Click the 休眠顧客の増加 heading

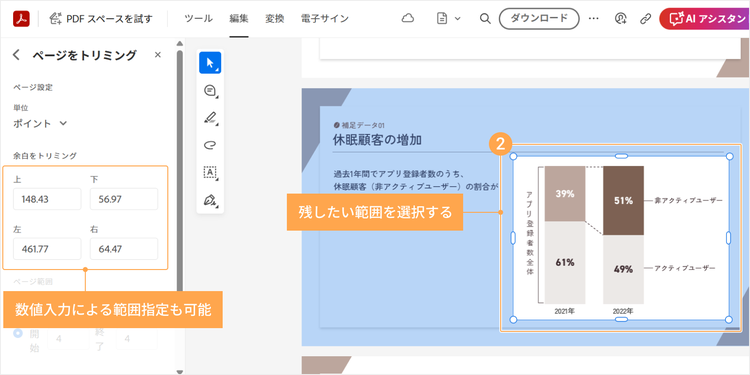pyautogui.click(x=377, y=140)
